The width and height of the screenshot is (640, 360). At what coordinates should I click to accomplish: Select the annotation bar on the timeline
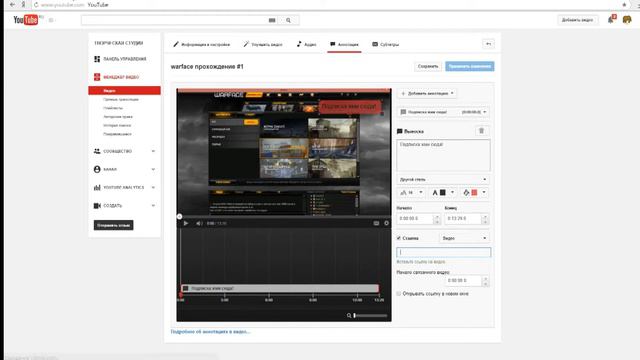tap(280, 288)
